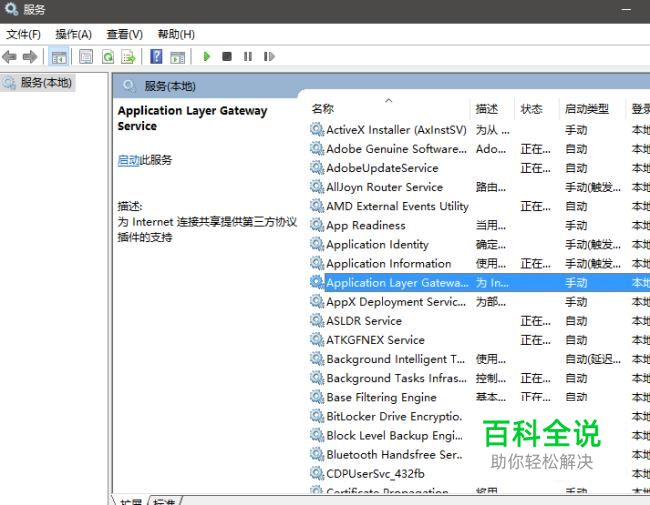Sort by the 状态 column header
Screen dimensions: 650x505
pos(531,109)
